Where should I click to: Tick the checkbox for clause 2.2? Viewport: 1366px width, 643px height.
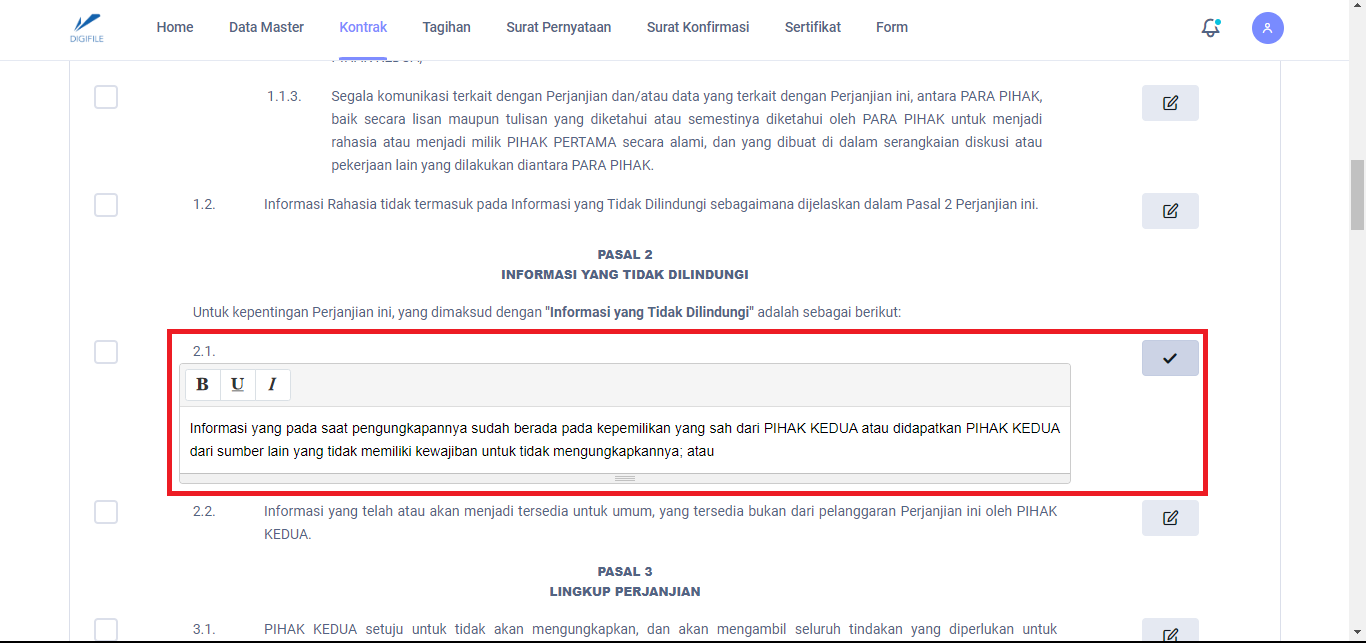coord(106,512)
